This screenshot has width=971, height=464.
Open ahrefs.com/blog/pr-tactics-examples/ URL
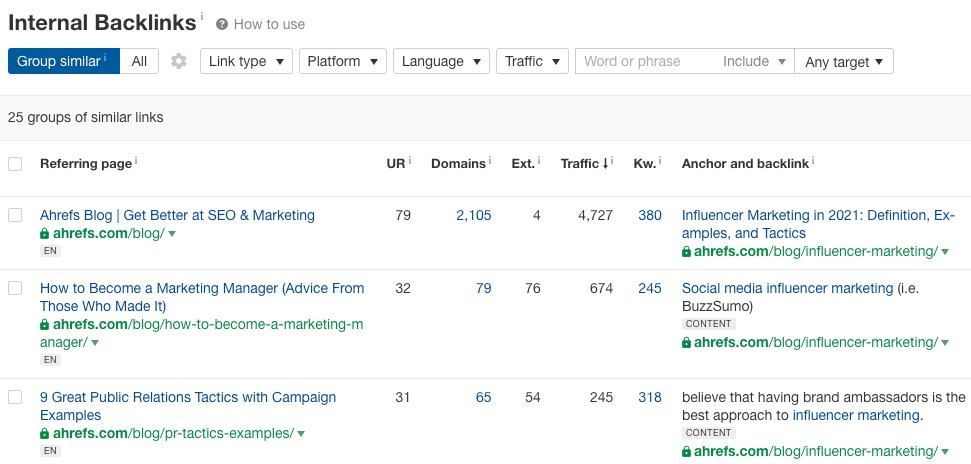(173, 434)
